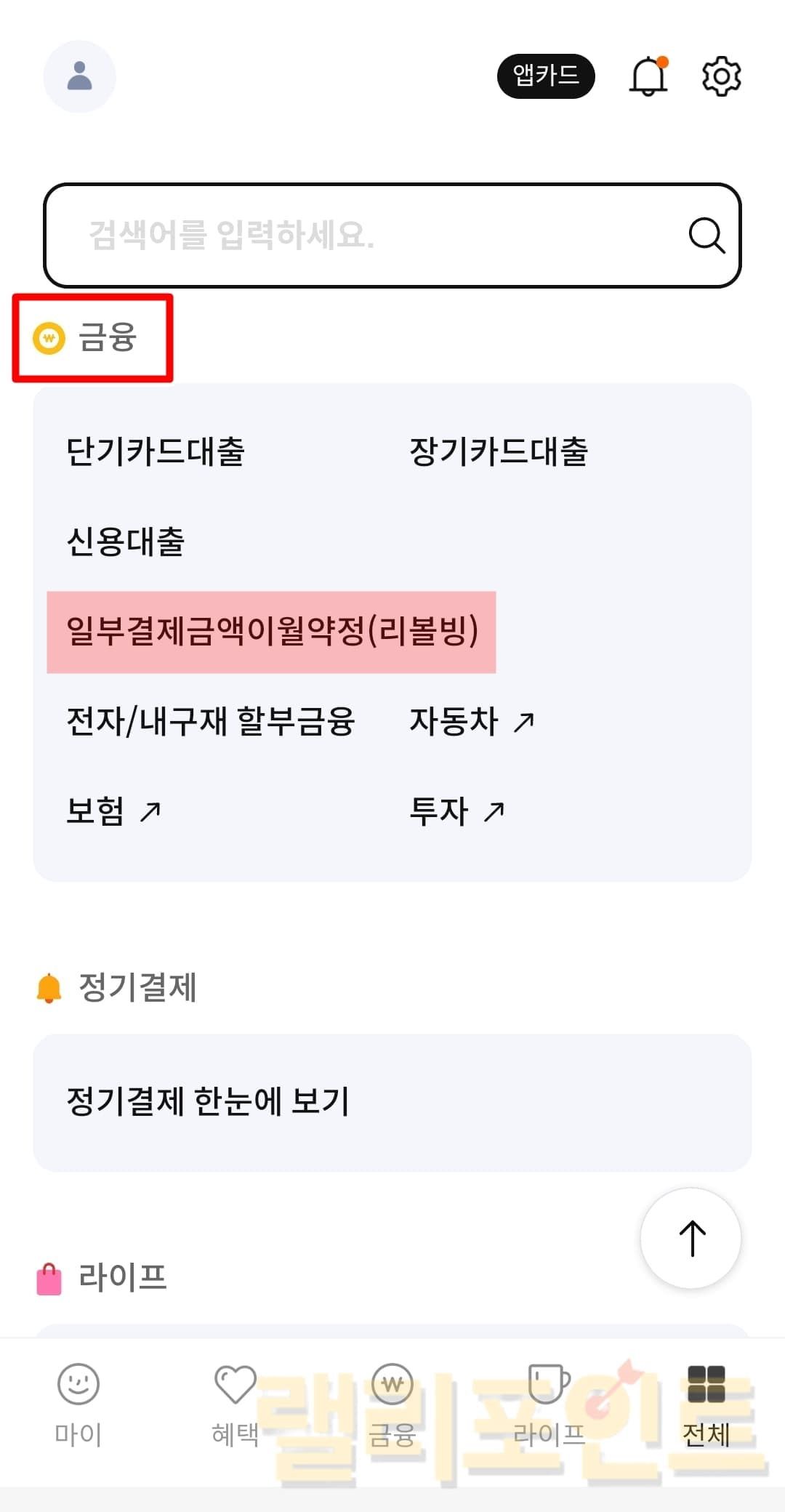Screen dimensions: 785x1512
Task: Open 보험 external link
Action: [113, 811]
